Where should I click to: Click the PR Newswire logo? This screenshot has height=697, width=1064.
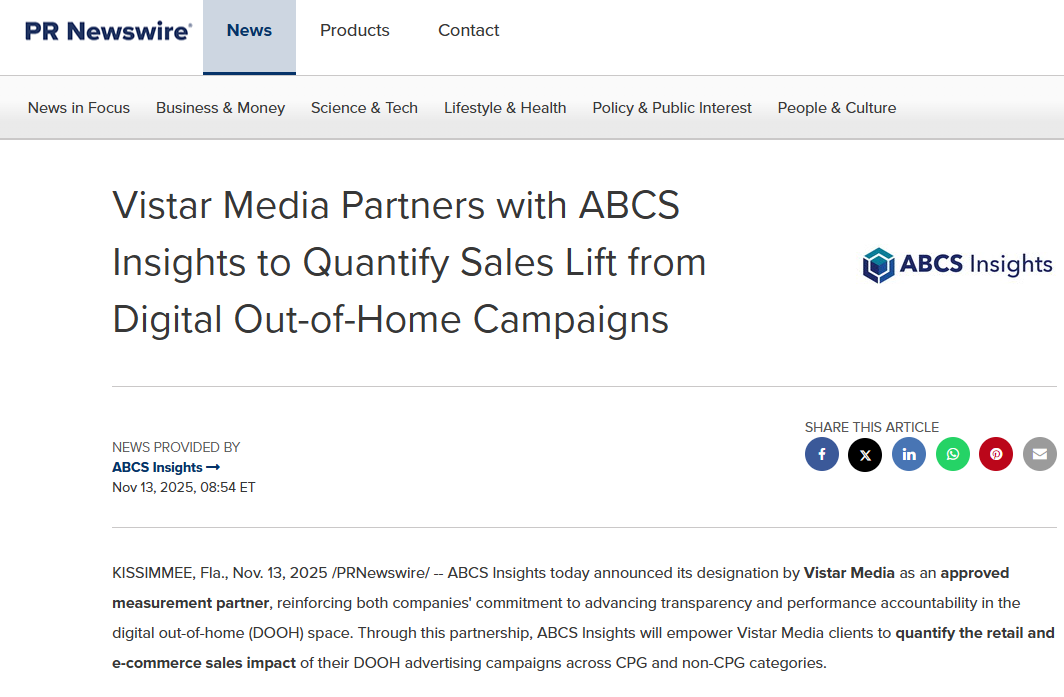107,31
